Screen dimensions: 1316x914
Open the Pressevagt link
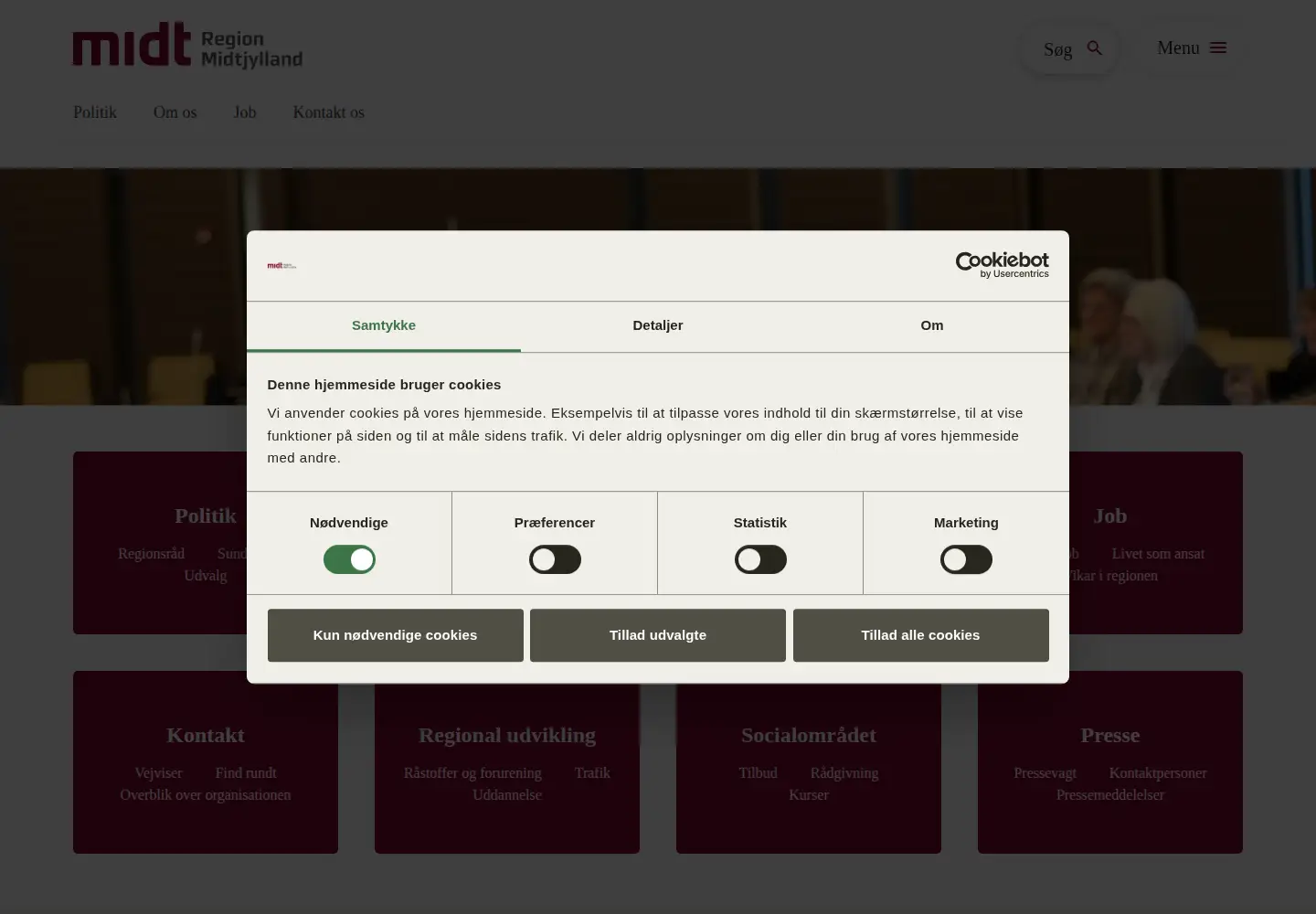click(x=1045, y=772)
